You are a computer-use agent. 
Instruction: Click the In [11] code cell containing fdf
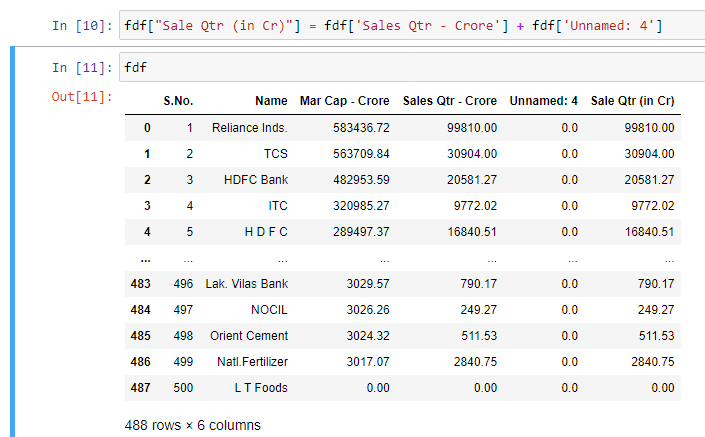click(x=400, y=67)
